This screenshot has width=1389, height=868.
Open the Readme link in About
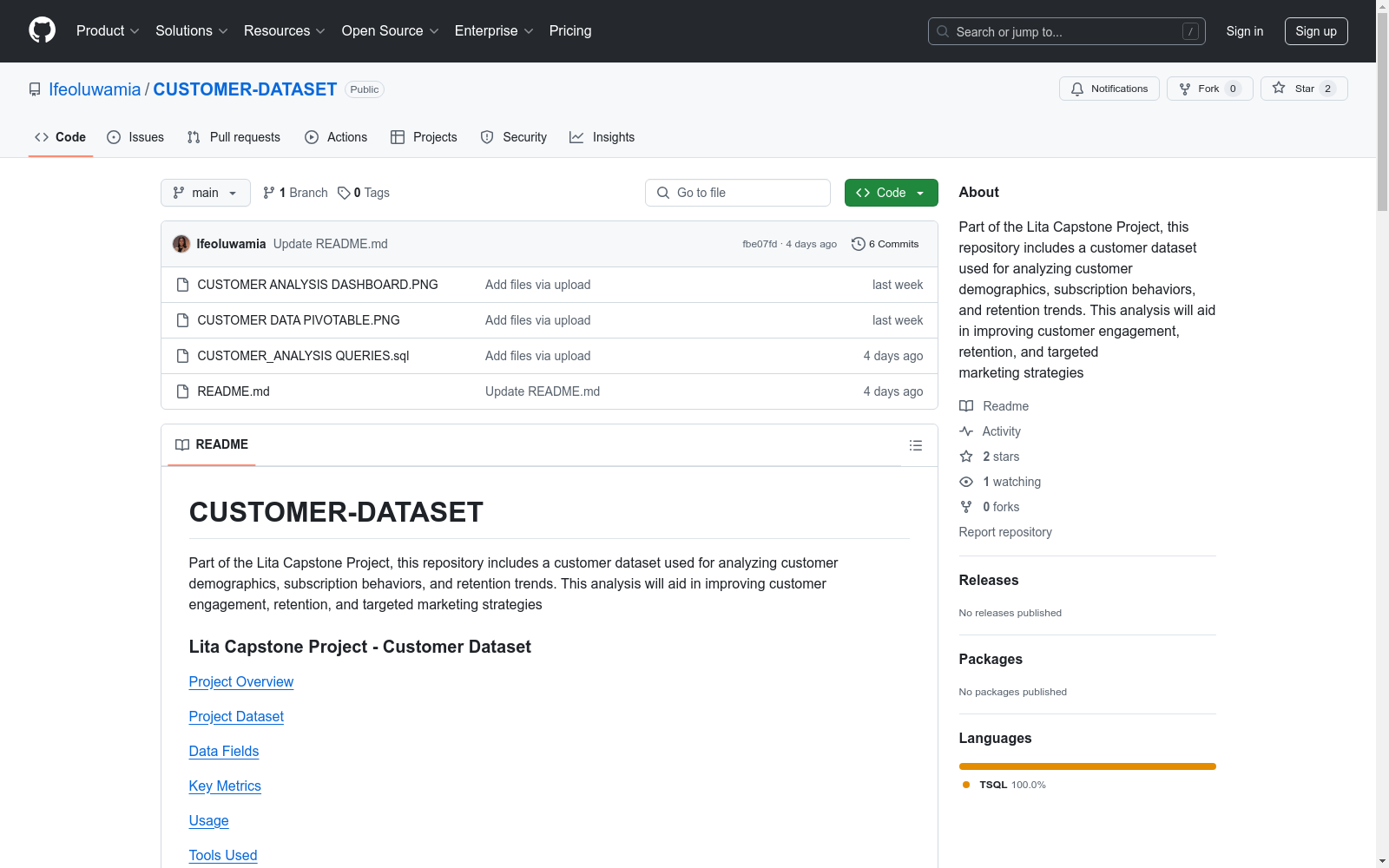click(x=994, y=406)
